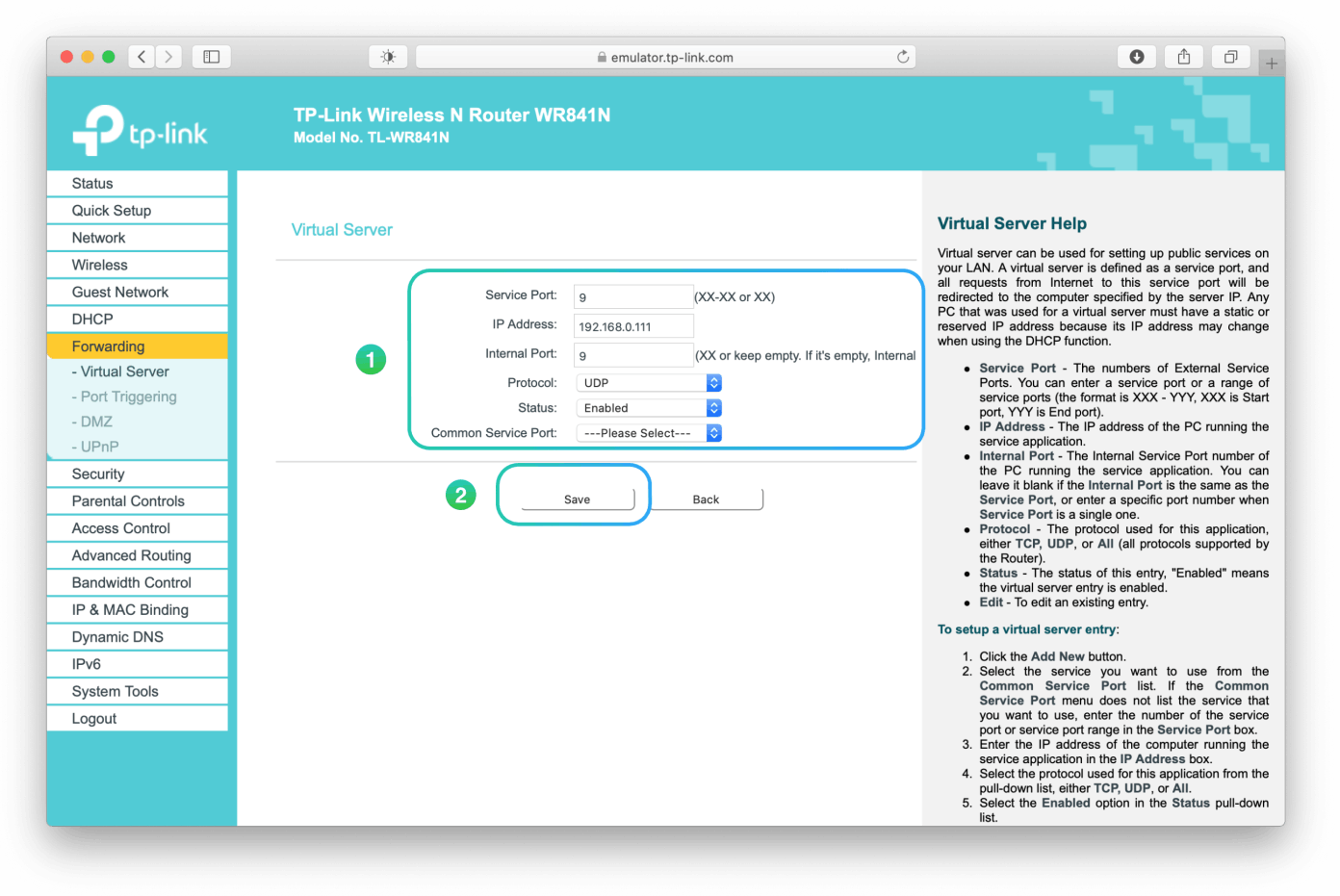Click the Share icon in Safari
This screenshot has width=1340, height=896.
pyautogui.click(x=1184, y=57)
